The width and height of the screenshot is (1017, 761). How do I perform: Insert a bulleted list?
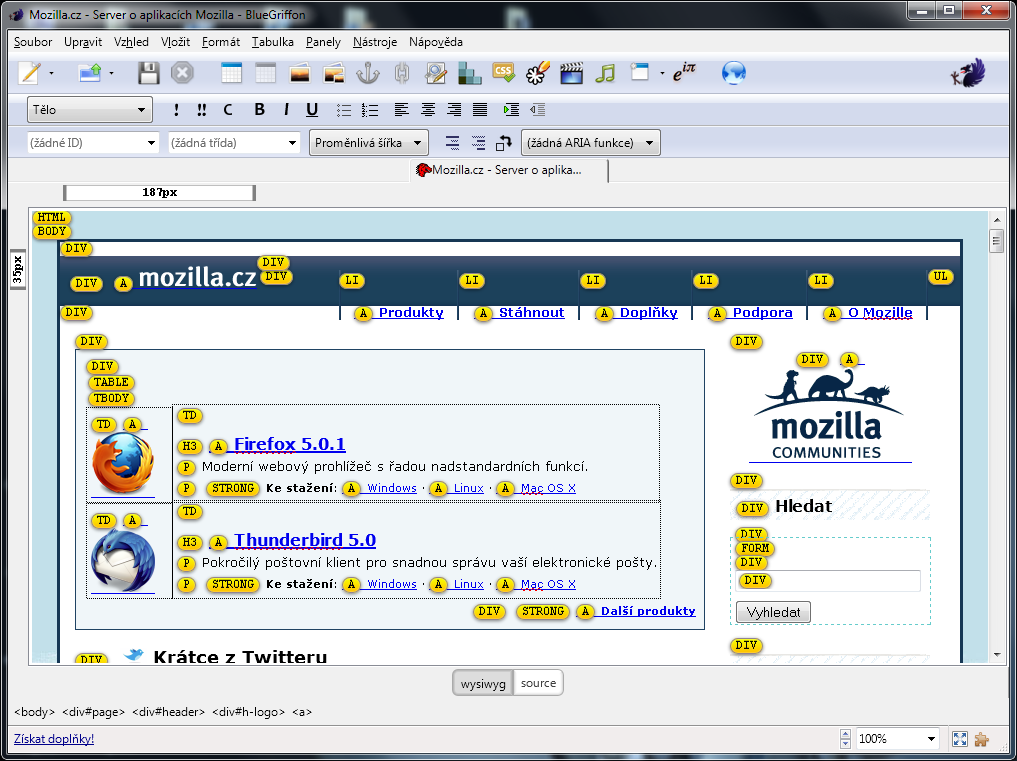click(x=344, y=110)
